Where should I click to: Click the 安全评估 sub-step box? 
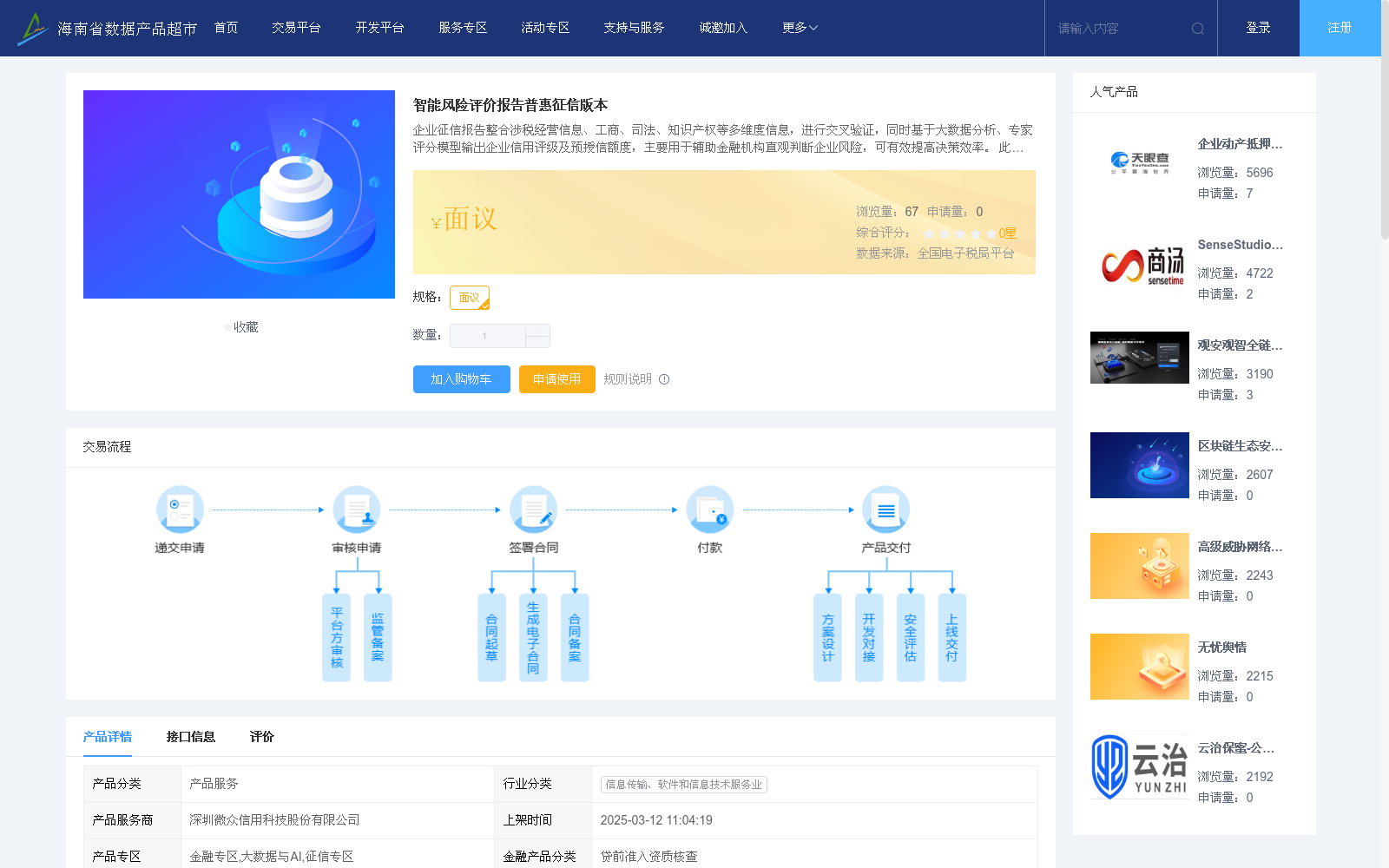tap(911, 638)
